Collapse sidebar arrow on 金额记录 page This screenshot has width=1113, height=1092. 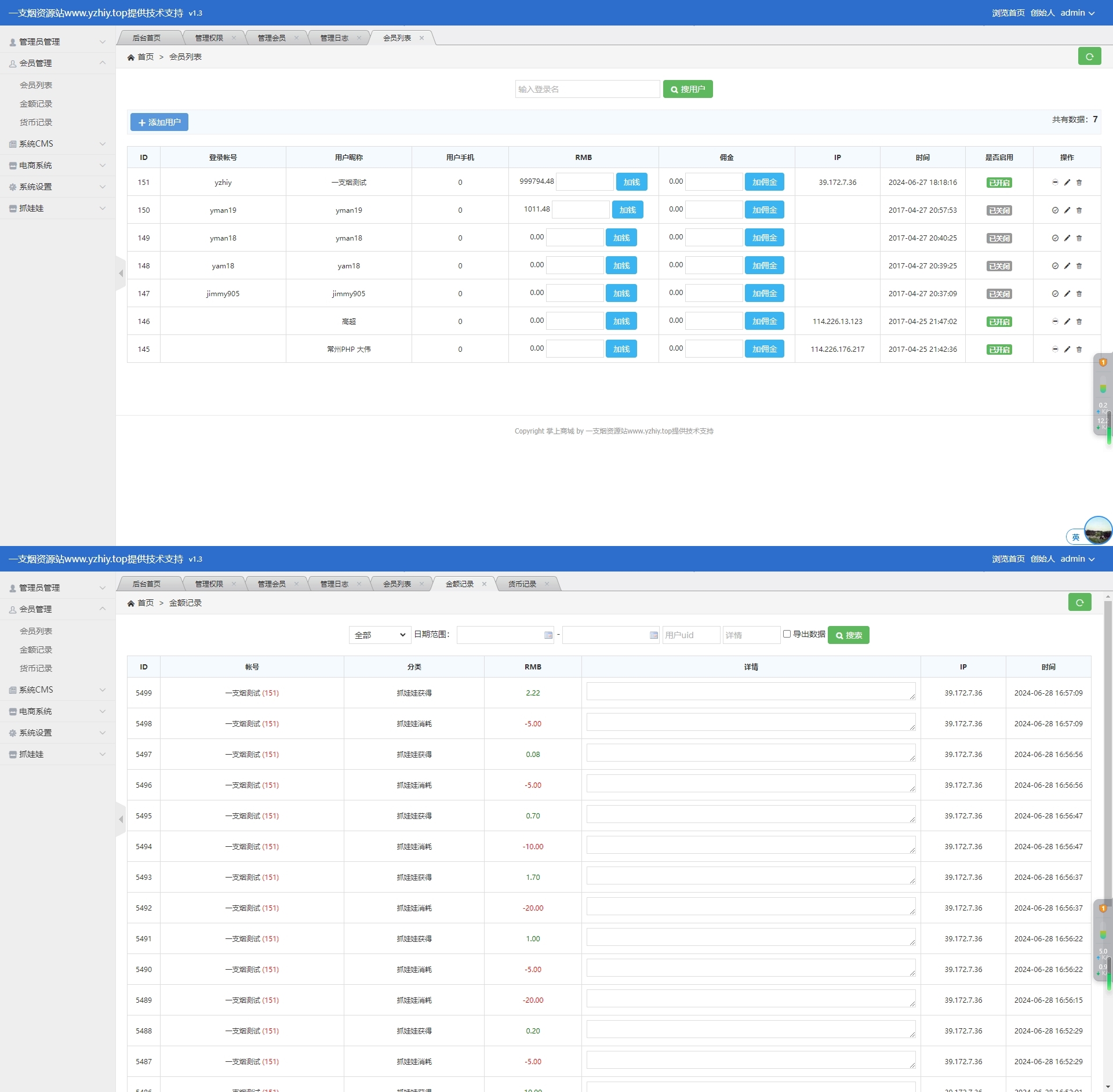(121, 819)
